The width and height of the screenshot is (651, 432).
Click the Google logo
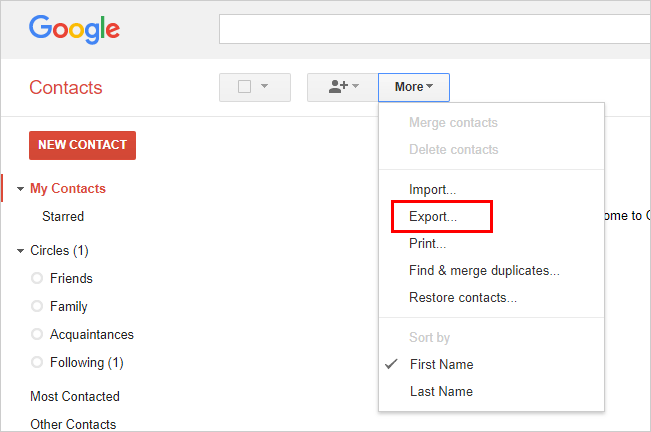point(74,29)
